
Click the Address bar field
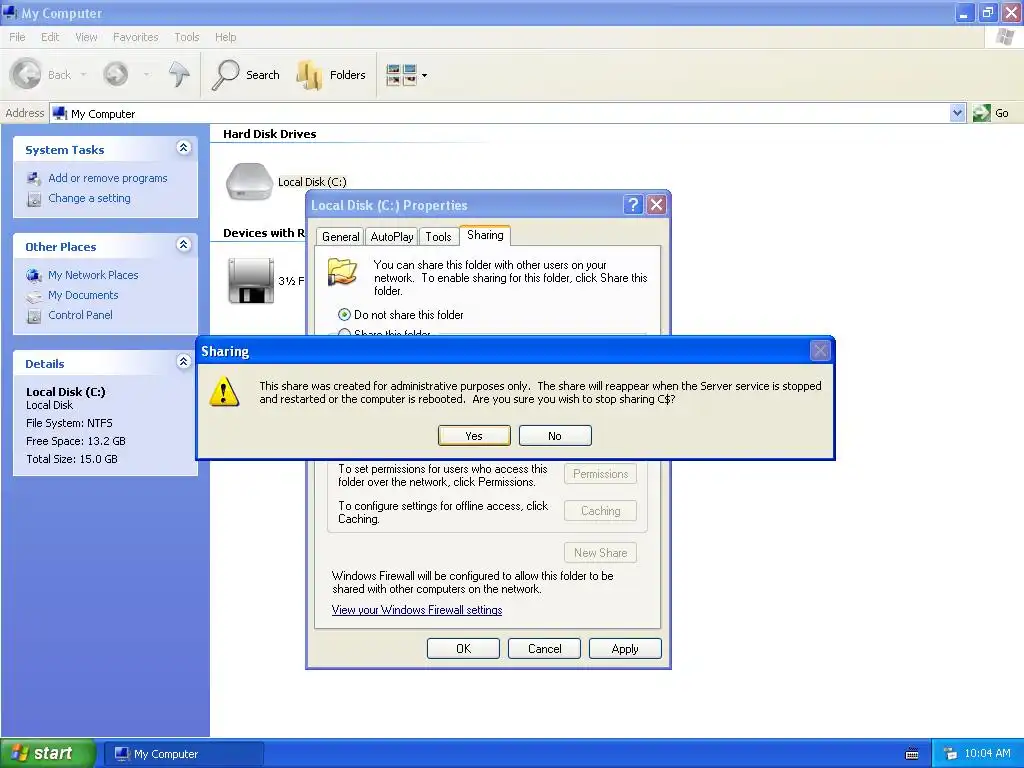[500, 114]
